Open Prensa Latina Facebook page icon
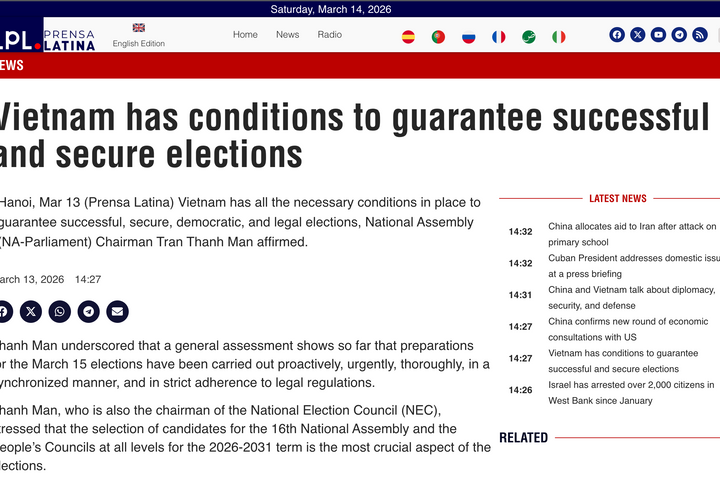The height and width of the screenshot is (480, 720). [x=617, y=34]
